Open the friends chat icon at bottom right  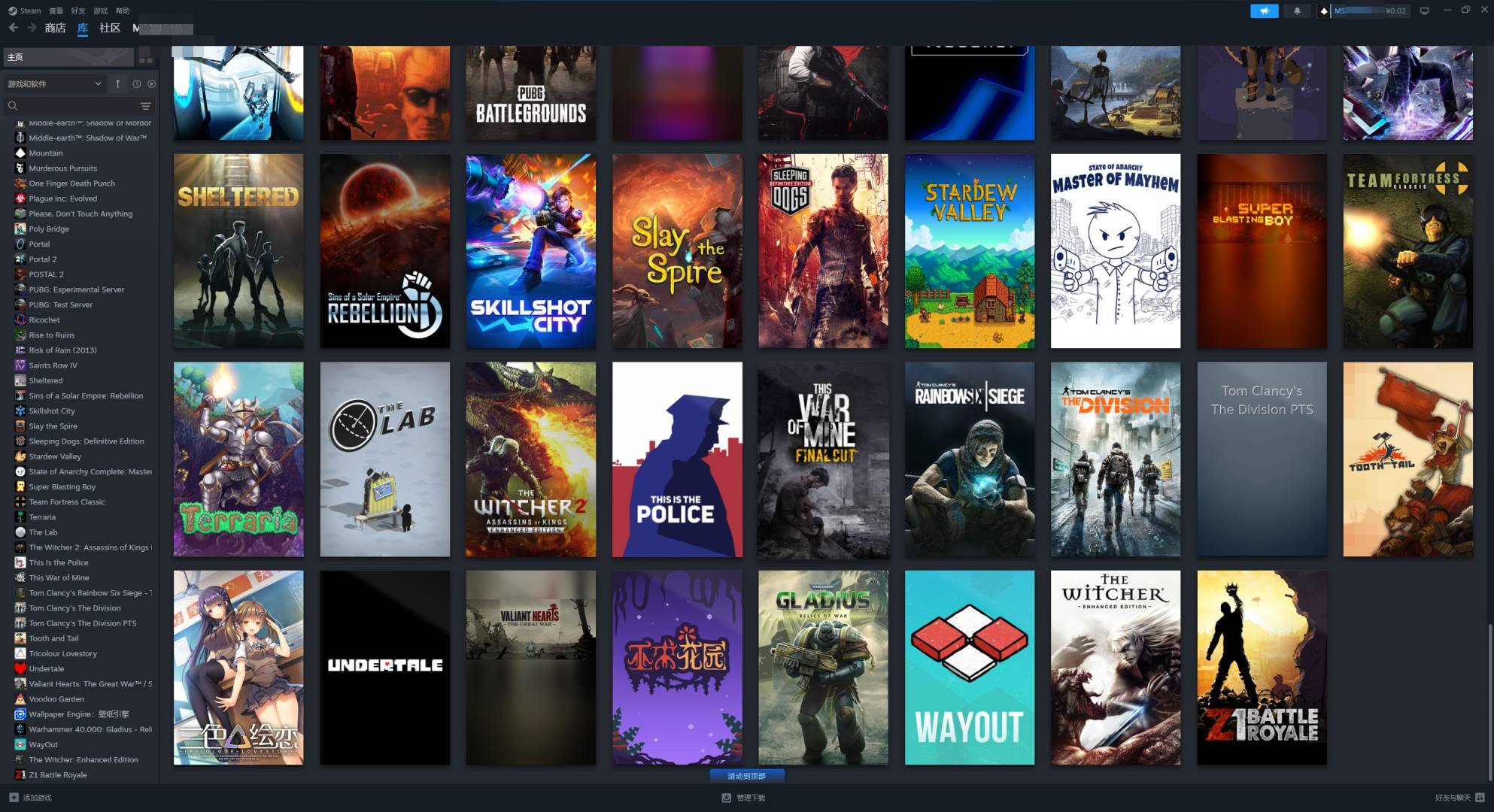tap(1480, 797)
